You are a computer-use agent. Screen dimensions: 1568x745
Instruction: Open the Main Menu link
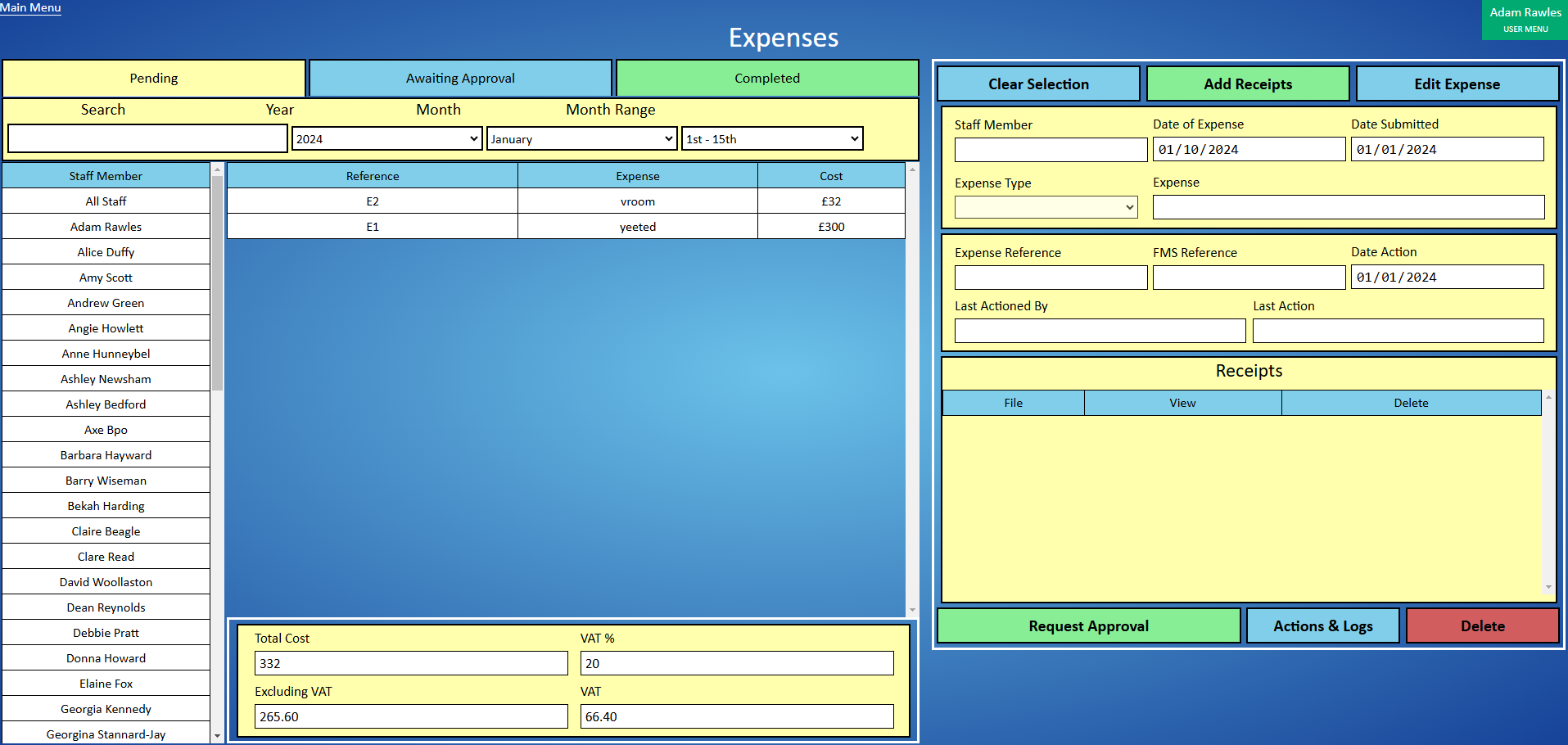click(30, 7)
